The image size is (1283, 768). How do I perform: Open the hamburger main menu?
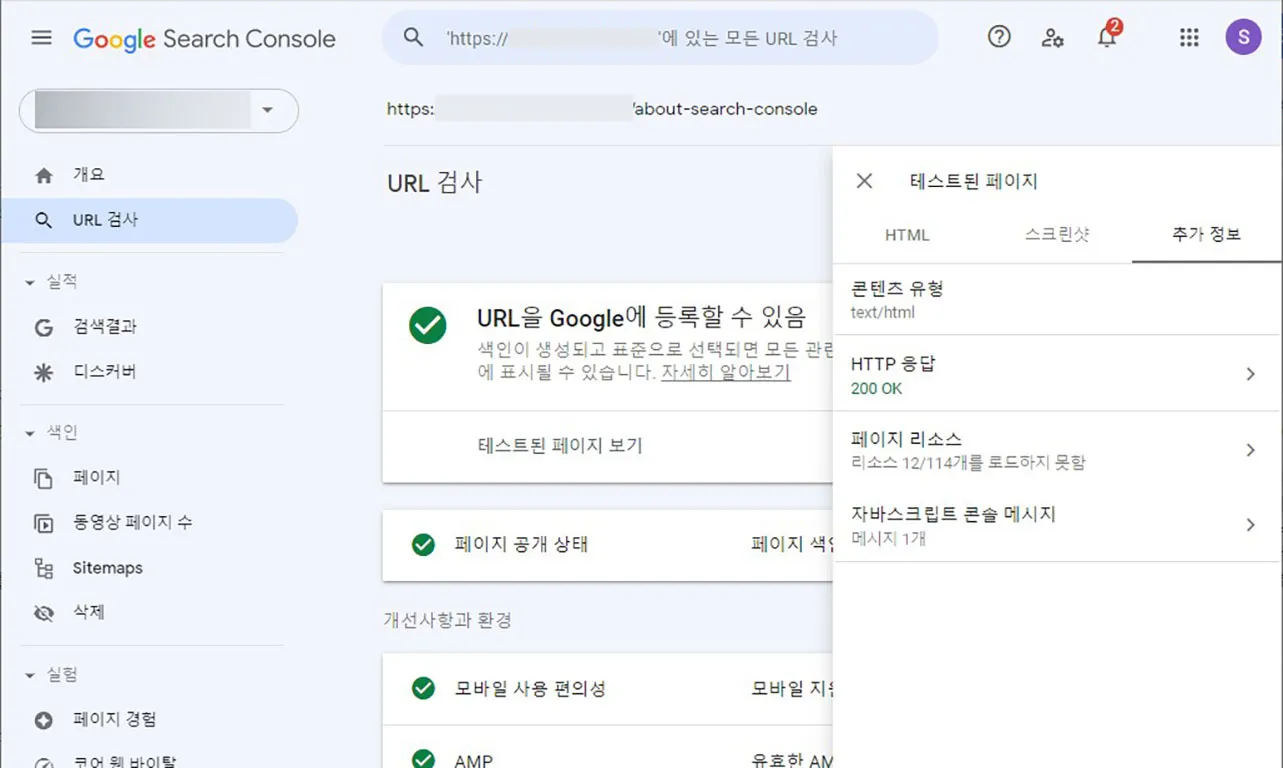[x=41, y=38]
